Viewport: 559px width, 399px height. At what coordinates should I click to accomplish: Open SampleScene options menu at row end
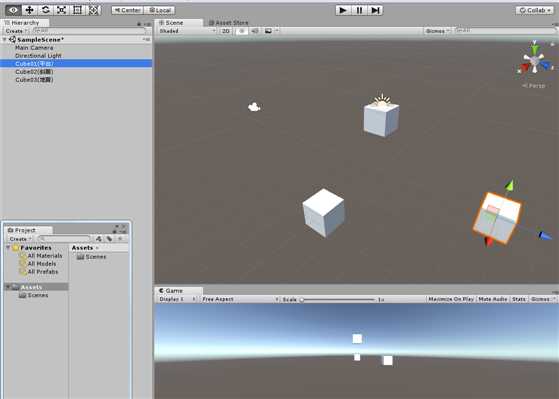pyautogui.click(x=146, y=40)
